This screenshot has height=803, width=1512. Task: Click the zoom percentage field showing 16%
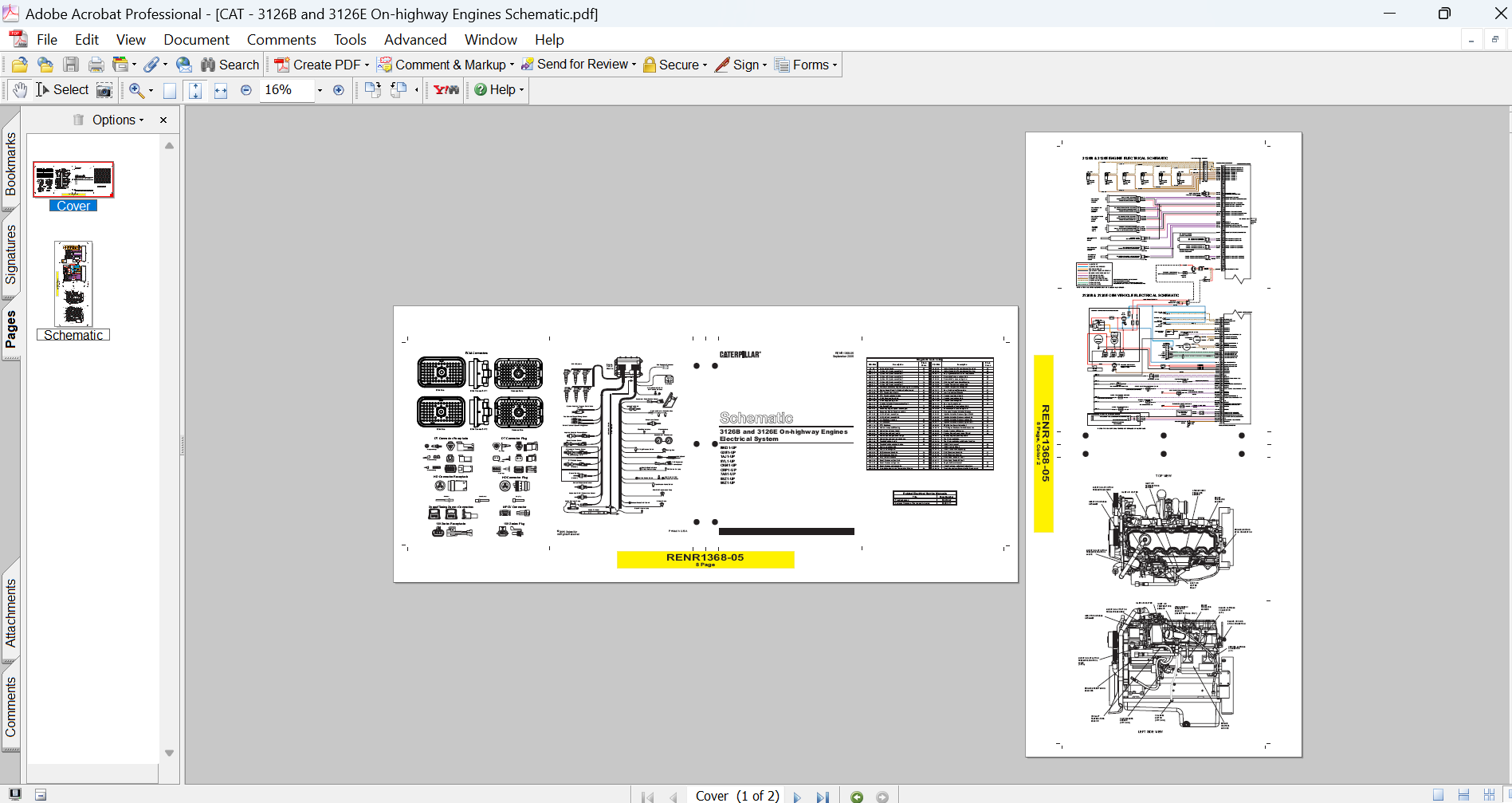pos(287,90)
